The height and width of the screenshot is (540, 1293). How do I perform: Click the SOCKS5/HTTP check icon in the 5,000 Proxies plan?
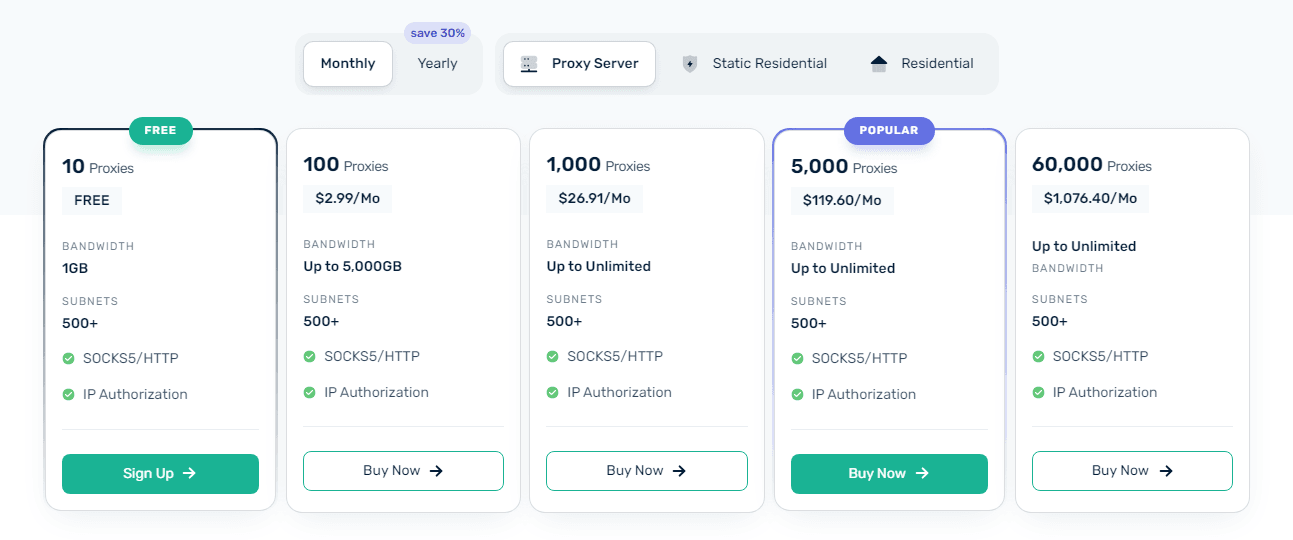tap(797, 359)
